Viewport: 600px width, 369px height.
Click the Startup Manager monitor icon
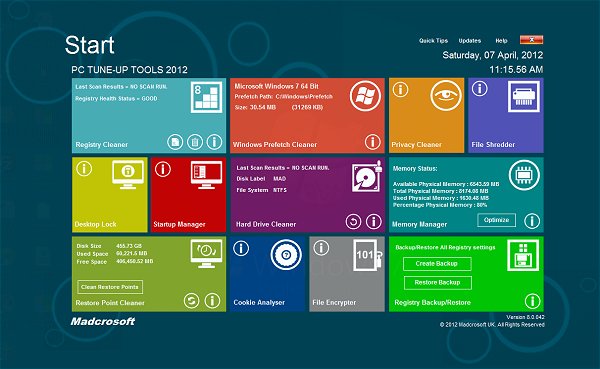pos(206,175)
